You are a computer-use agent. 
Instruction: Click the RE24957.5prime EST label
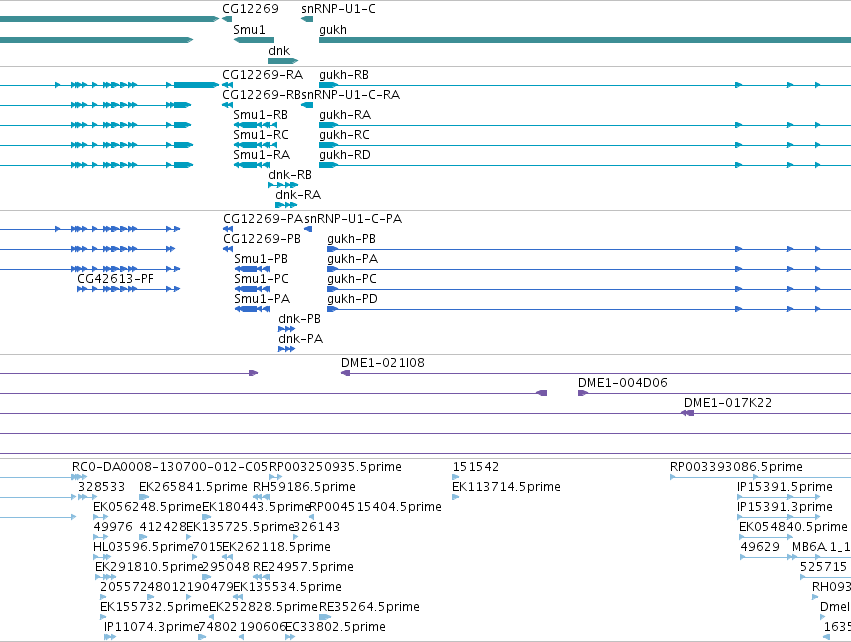pos(303,567)
